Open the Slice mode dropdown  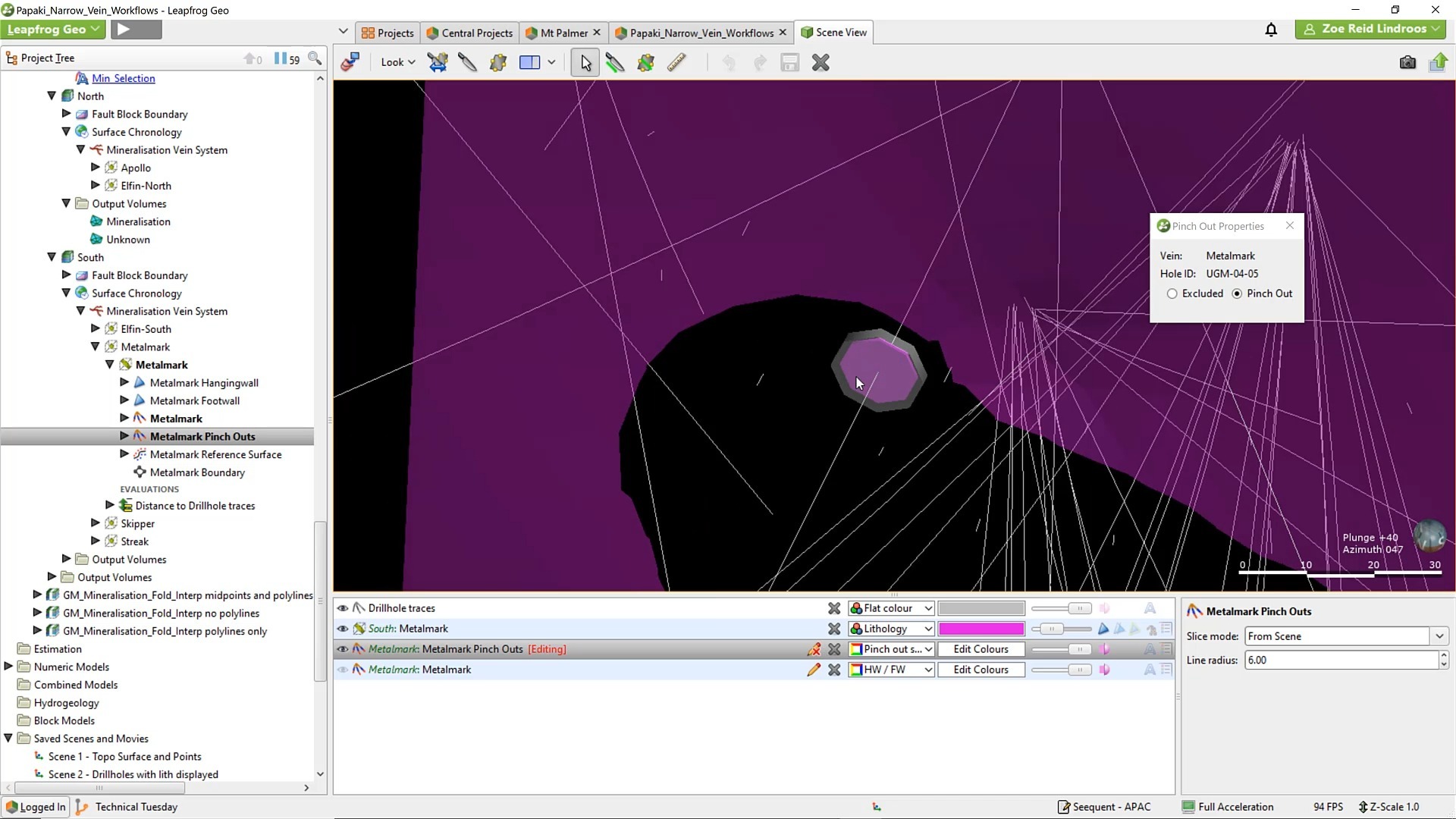[1439, 636]
